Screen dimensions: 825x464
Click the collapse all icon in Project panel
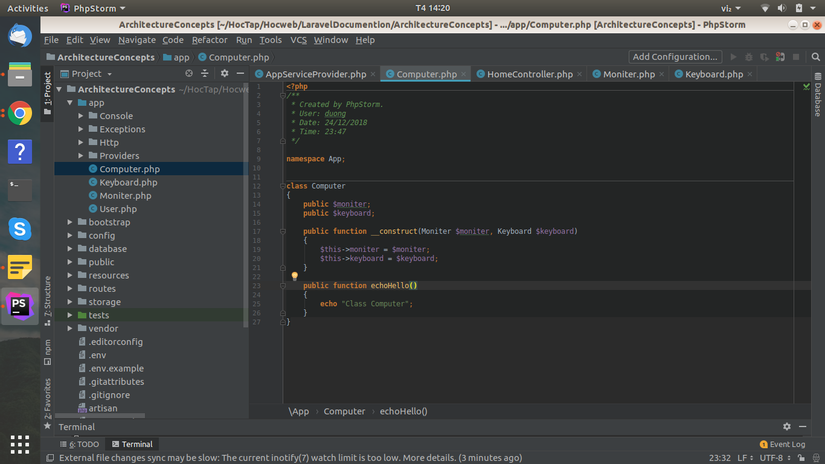205,73
